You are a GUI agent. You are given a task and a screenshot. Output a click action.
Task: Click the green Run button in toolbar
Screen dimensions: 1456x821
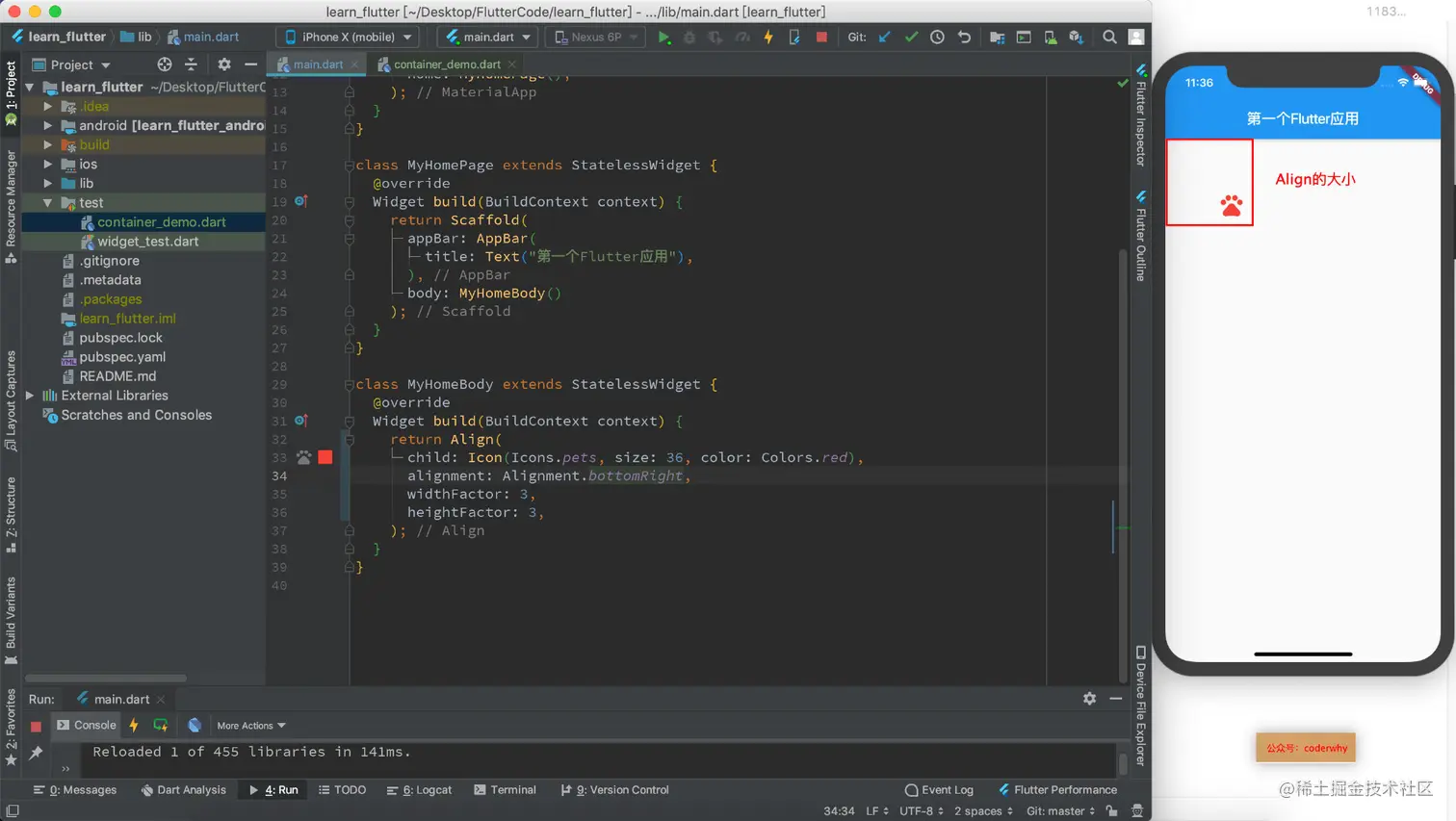pyautogui.click(x=663, y=38)
